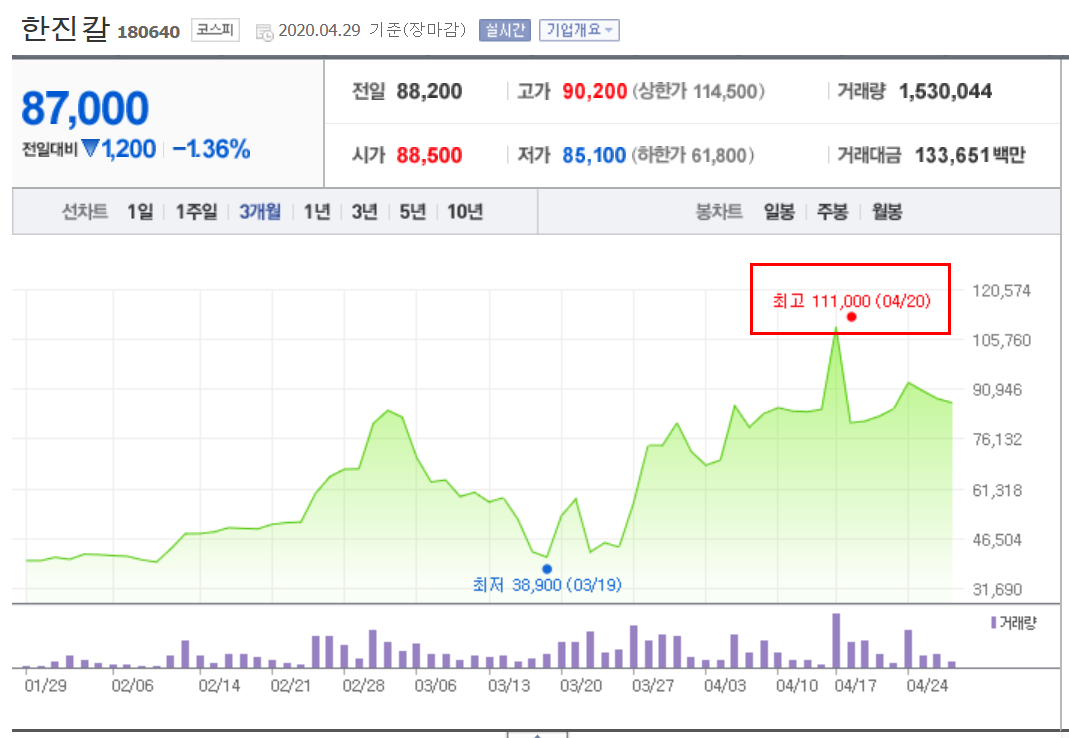
Task: Click the chart icon beside the 2020.04.29 date
Action: pos(263,30)
